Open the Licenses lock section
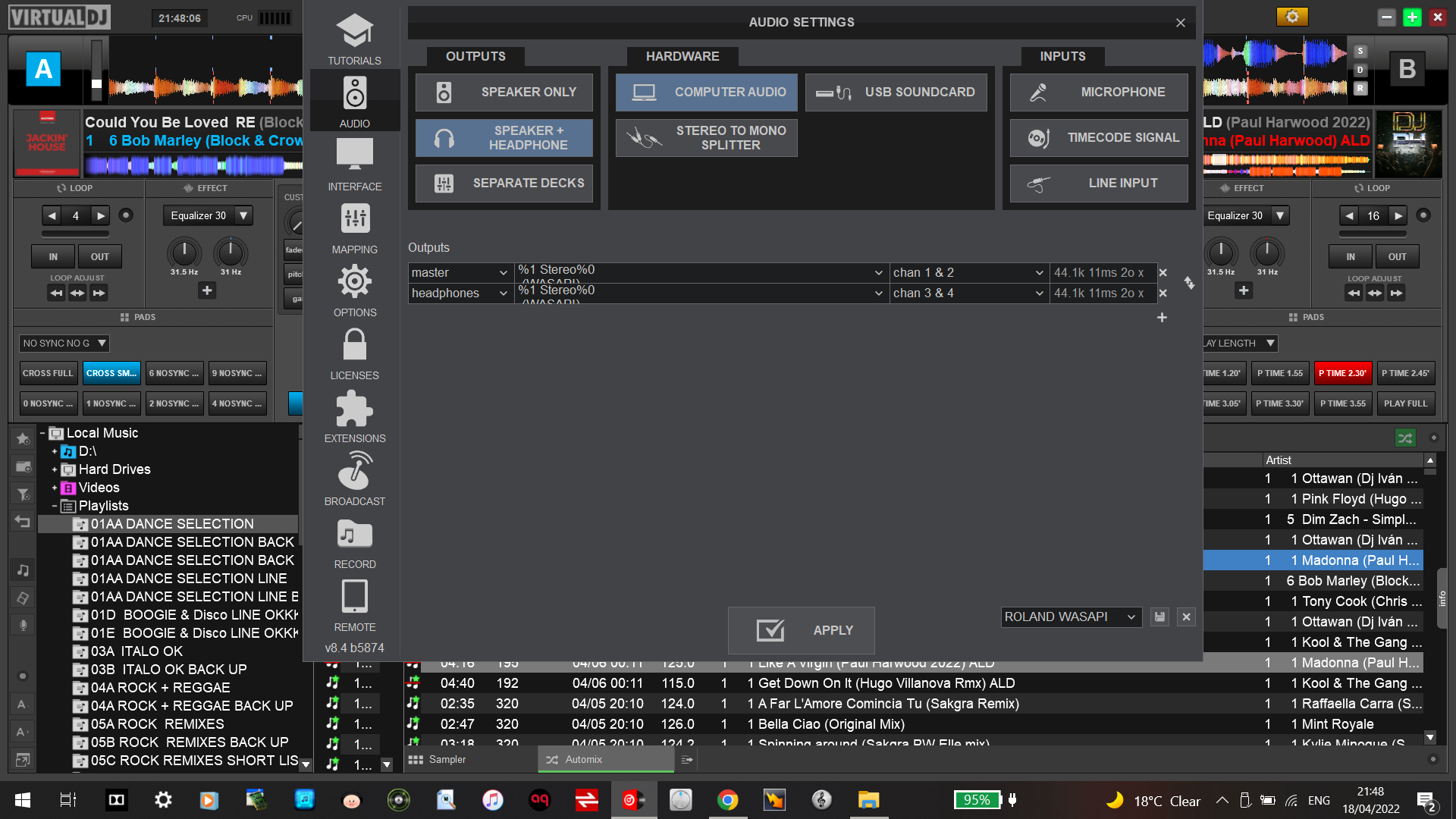 (354, 353)
